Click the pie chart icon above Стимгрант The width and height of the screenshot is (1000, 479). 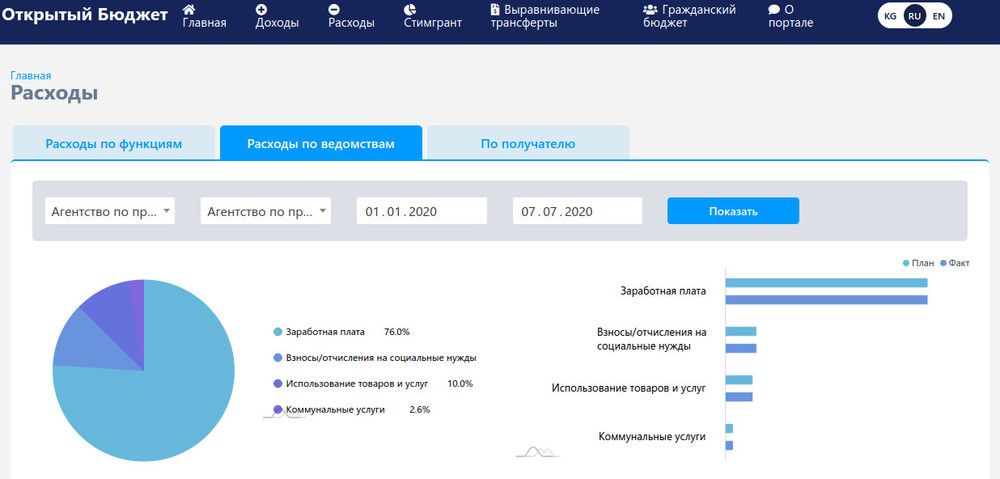(x=410, y=9)
